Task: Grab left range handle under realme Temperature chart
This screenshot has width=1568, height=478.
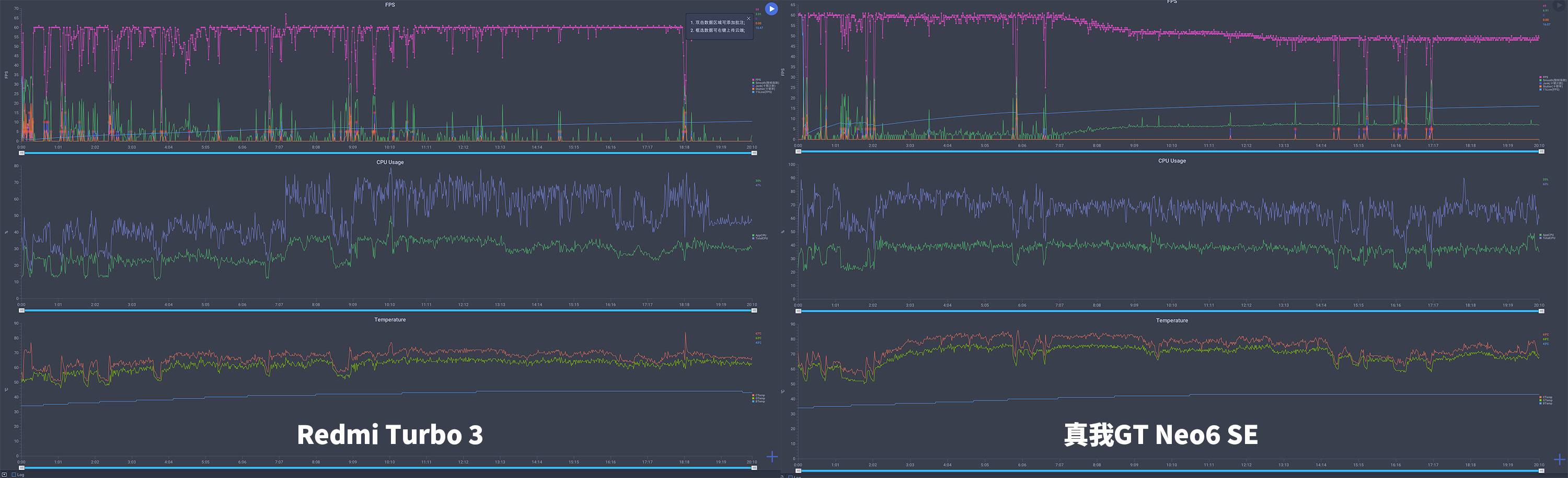Action: [799, 471]
